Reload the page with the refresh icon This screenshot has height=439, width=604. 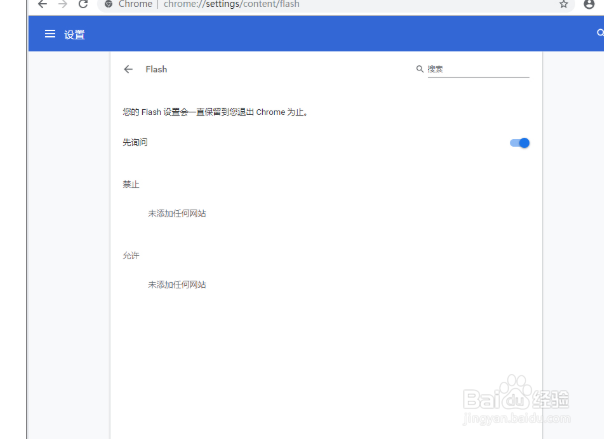[x=83, y=4]
